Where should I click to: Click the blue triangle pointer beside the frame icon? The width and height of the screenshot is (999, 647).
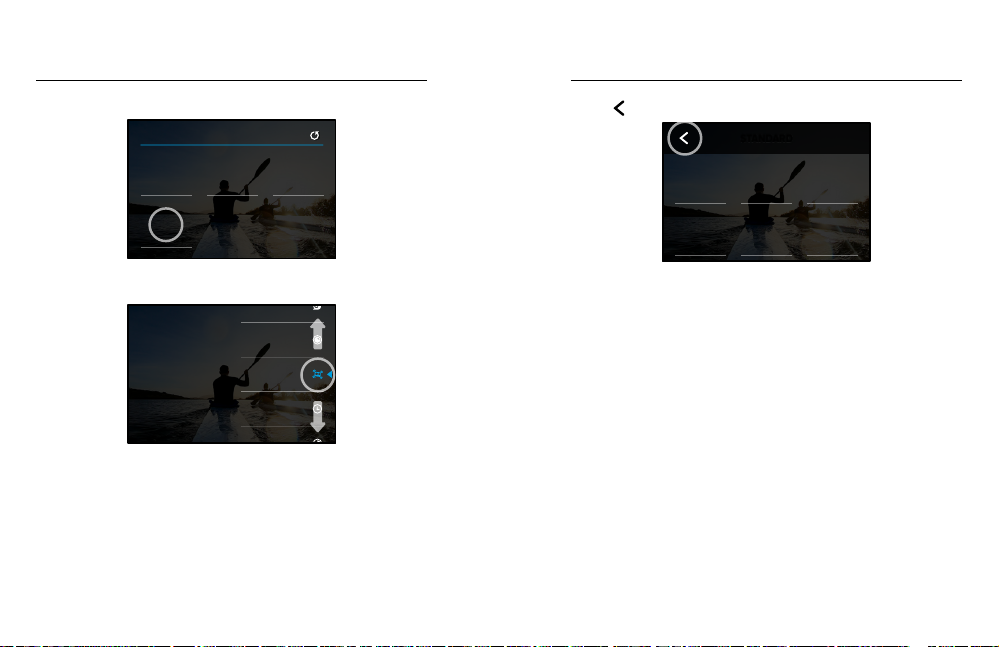pos(330,374)
